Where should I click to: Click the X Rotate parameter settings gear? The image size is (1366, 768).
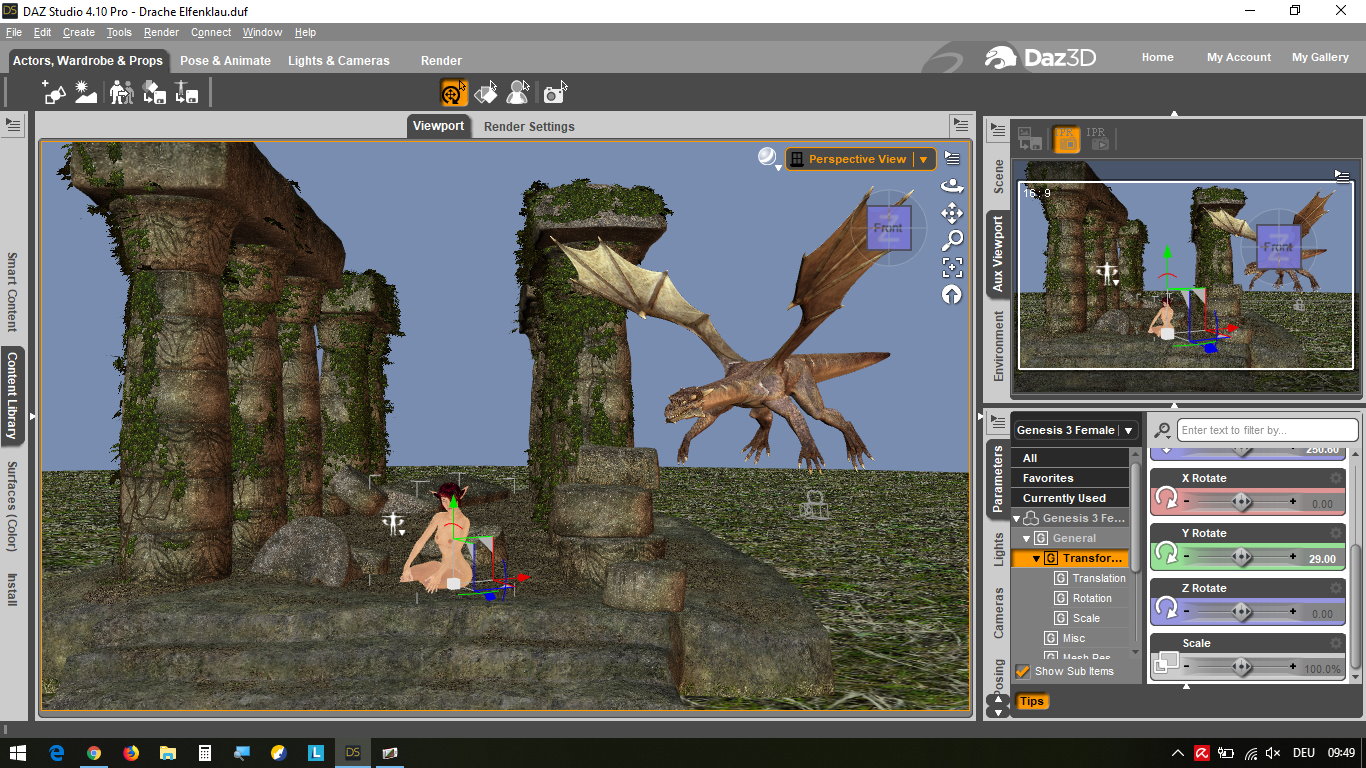click(1336, 478)
